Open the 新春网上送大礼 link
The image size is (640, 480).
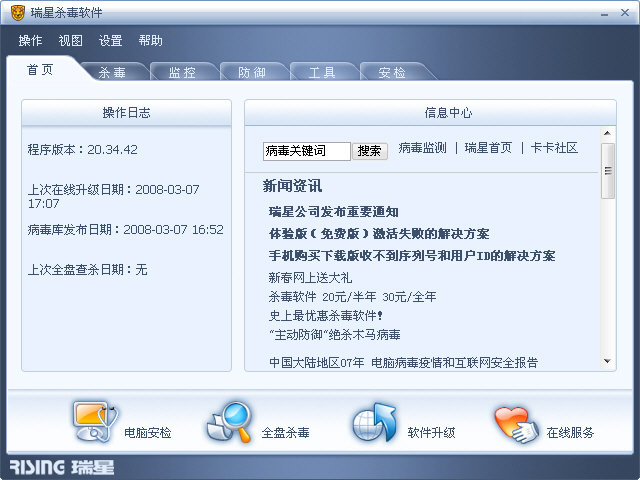point(310,278)
